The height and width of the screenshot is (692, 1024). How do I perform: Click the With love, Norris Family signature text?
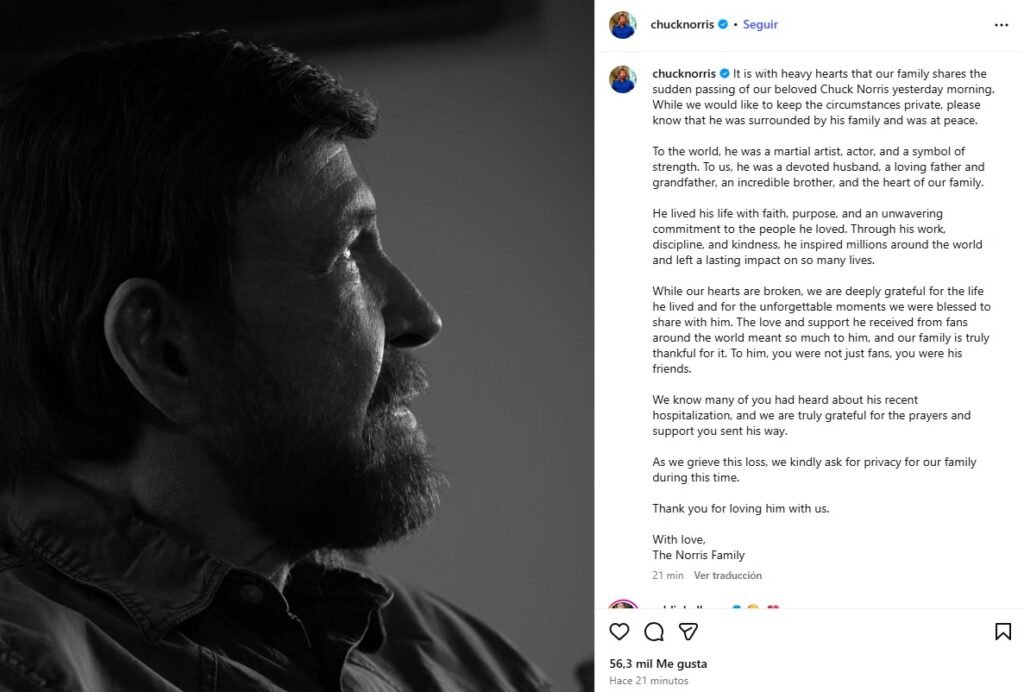698,548
